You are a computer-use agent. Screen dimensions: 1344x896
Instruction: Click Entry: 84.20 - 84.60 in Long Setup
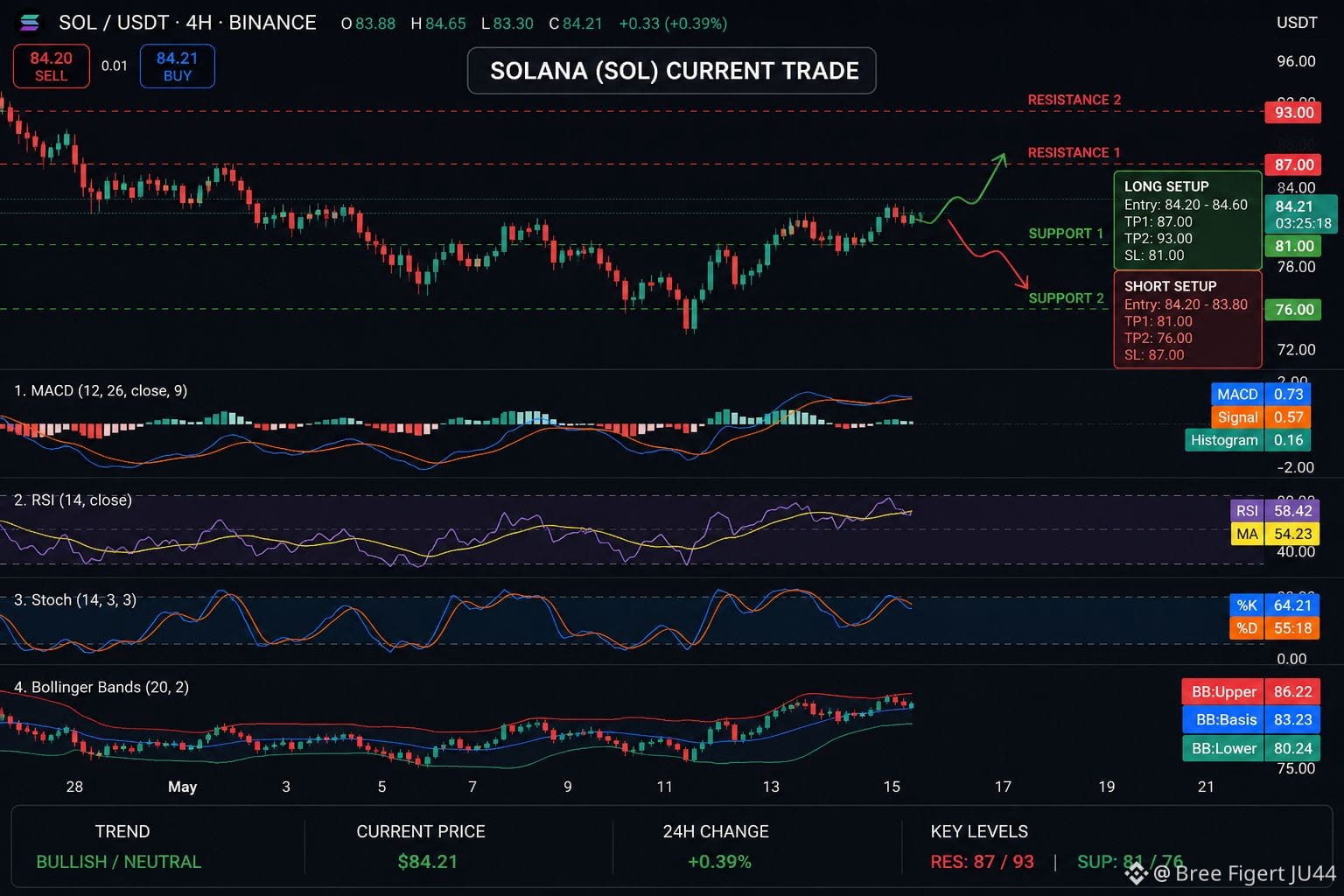[x=1186, y=205]
